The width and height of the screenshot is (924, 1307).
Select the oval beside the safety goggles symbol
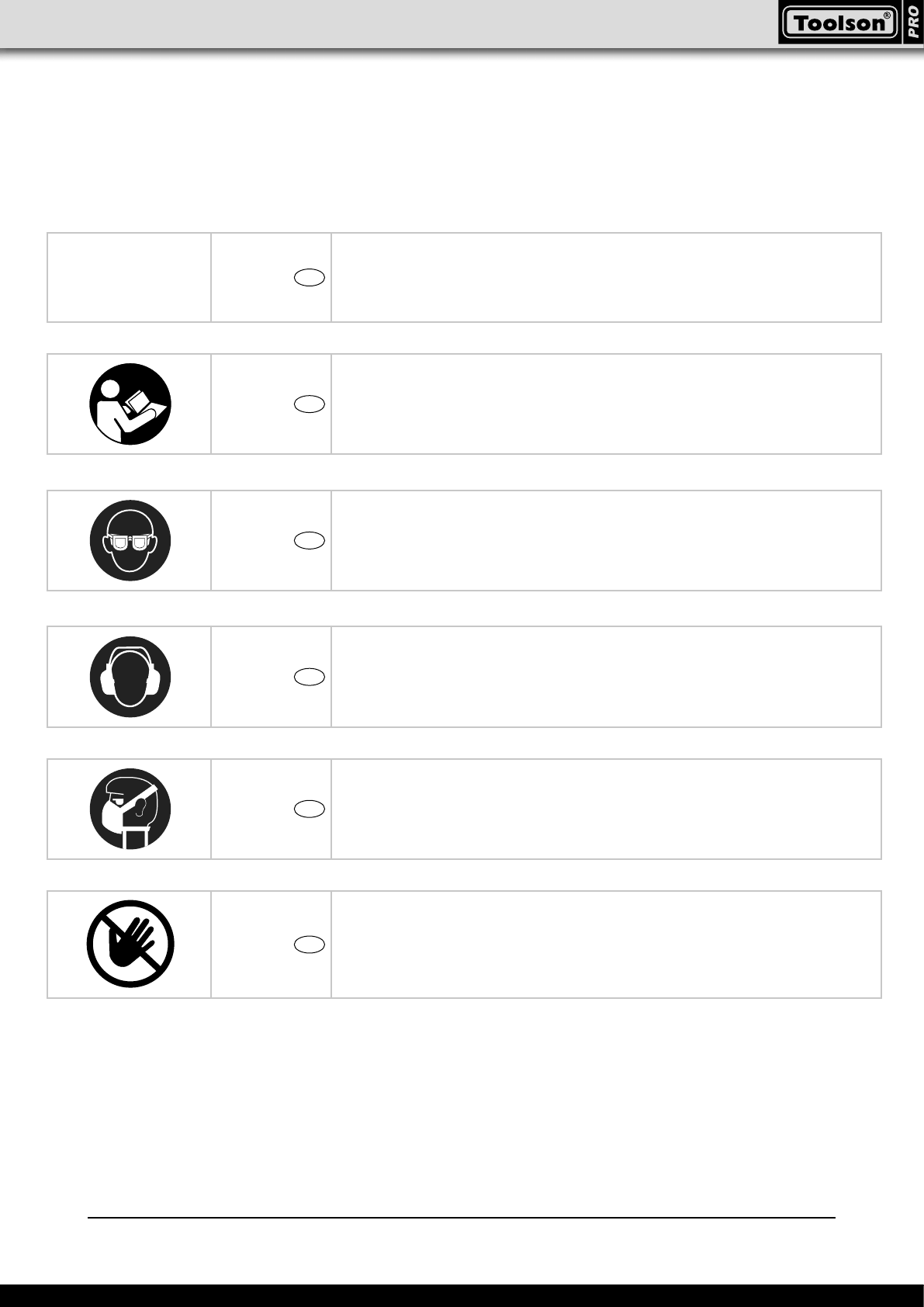[310, 540]
